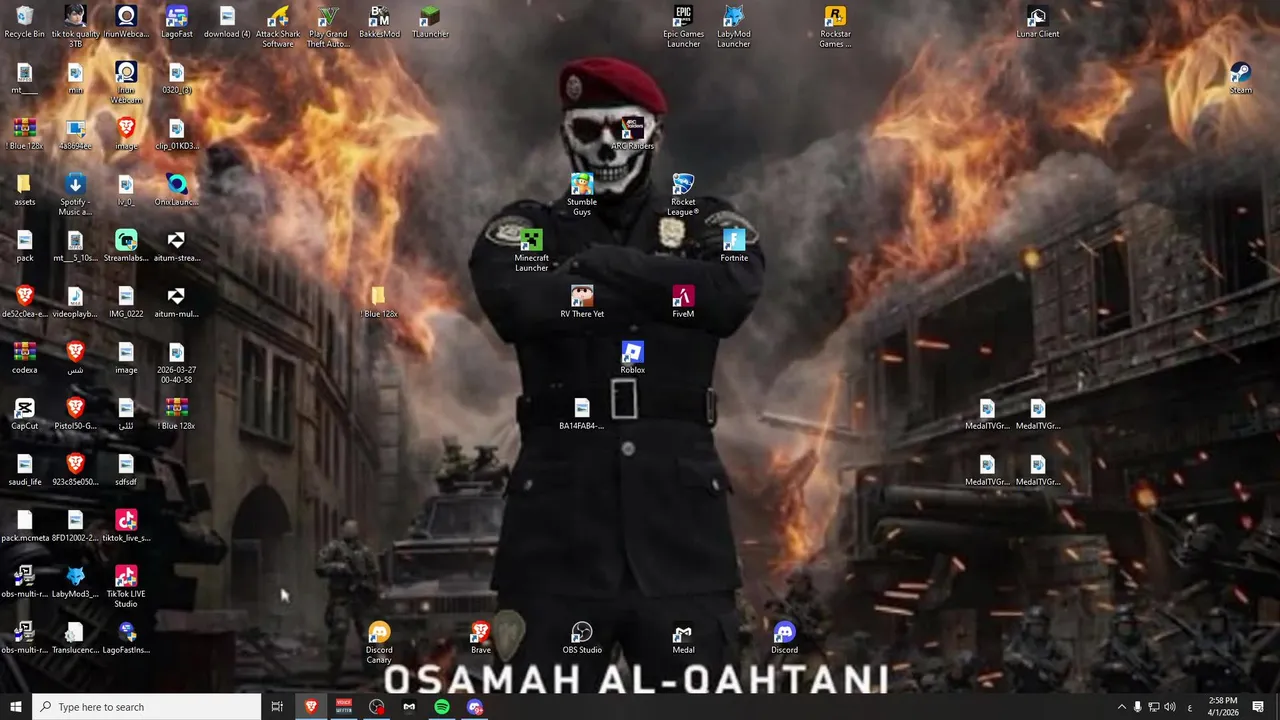Screen dimensions: 1280x720
Task: Launch the Play Grand Theft Auto shortcut
Action: [328, 26]
